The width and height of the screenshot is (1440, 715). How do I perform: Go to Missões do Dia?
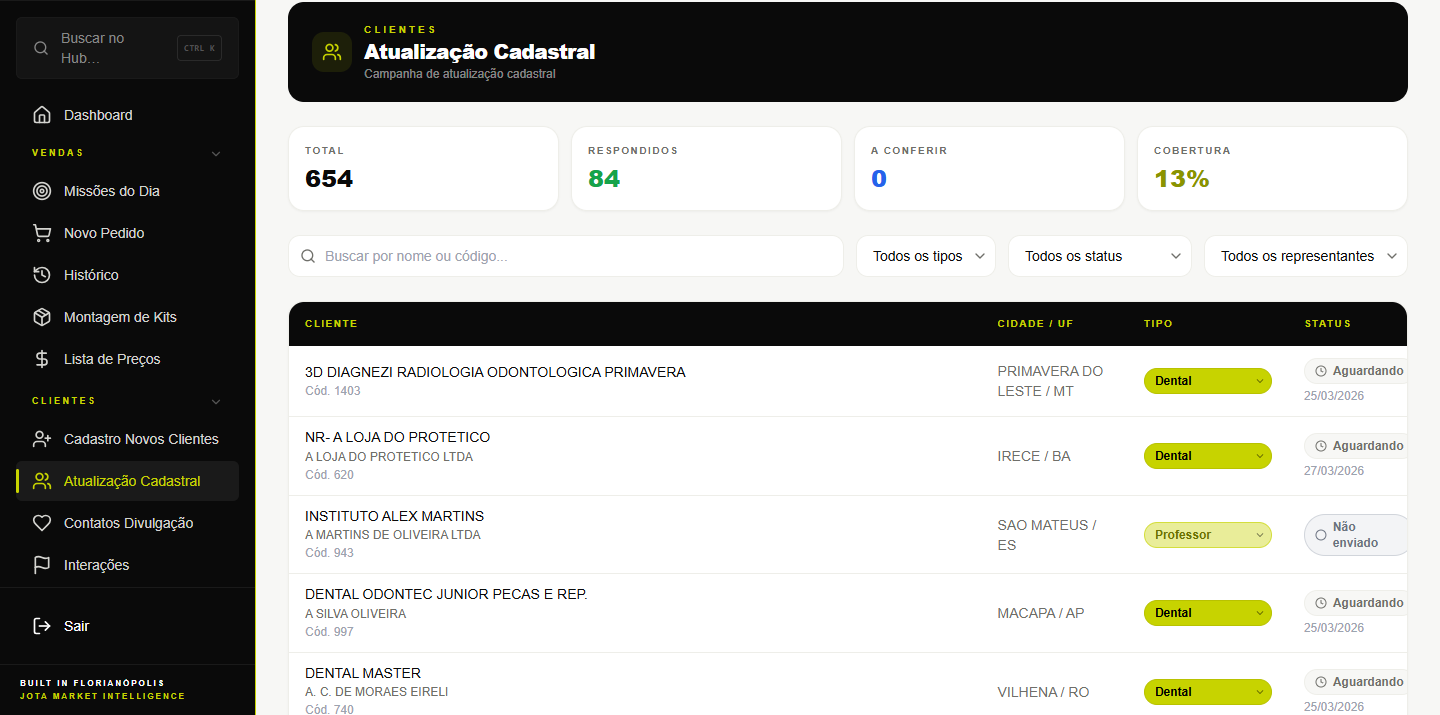[128, 191]
